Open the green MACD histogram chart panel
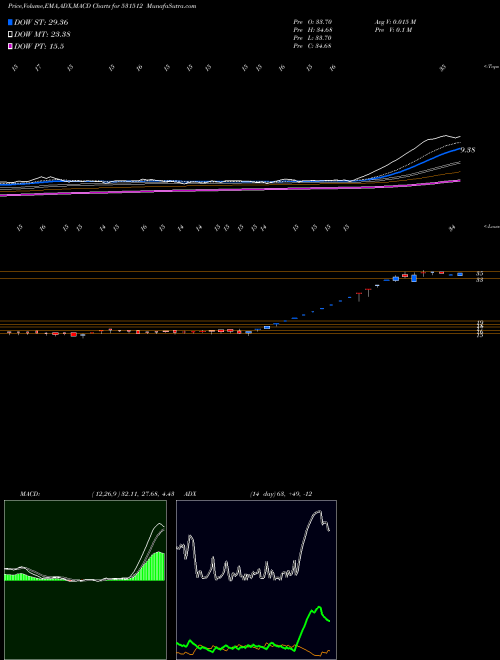The width and height of the screenshot is (500, 660). [85, 580]
